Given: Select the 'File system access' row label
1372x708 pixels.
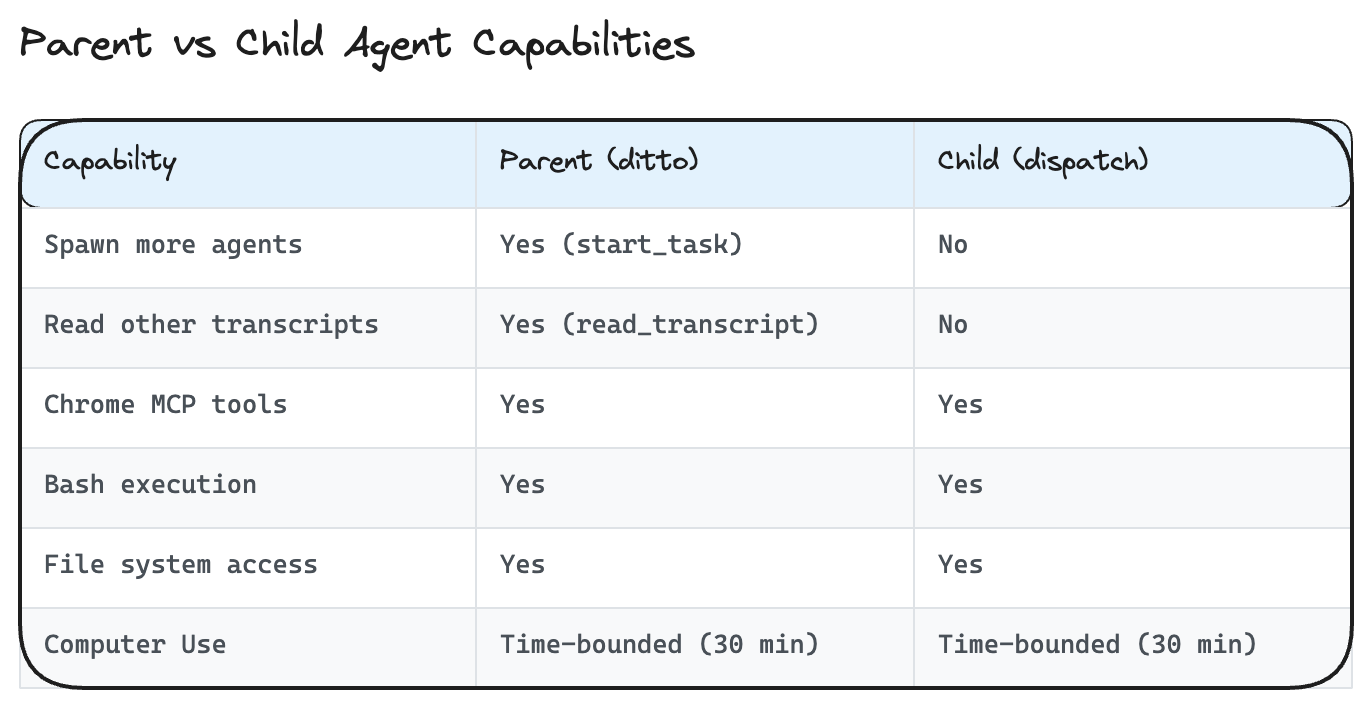Looking at the screenshot, I should pyautogui.click(x=181, y=565).
